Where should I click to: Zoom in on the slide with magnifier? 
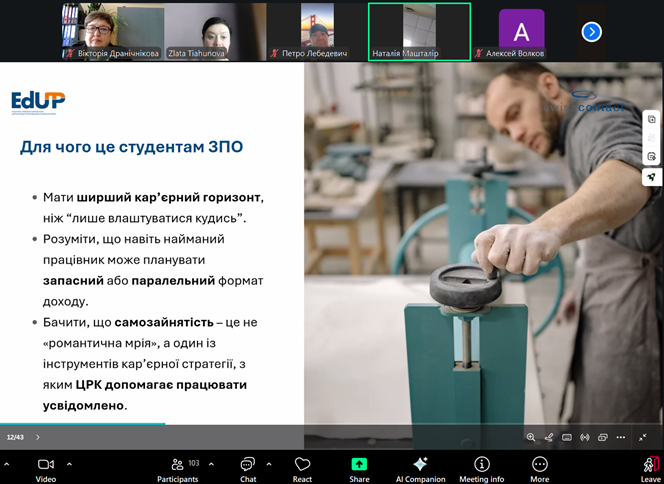pyautogui.click(x=531, y=437)
